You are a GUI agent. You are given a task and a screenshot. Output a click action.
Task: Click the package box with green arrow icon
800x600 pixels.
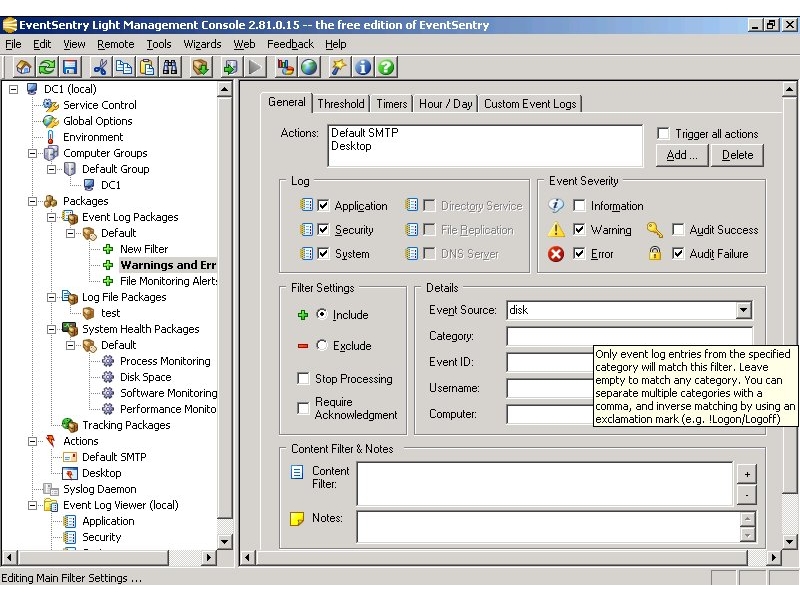click(x=201, y=67)
